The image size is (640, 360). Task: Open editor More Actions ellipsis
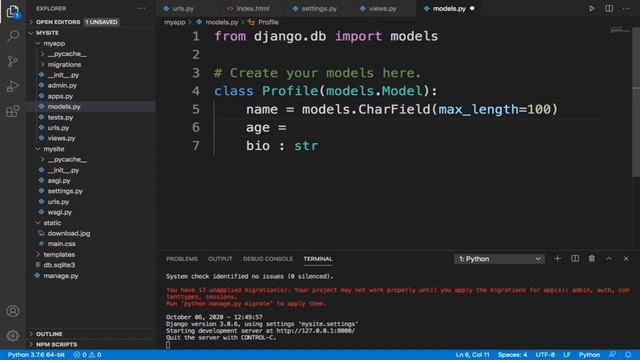click(x=626, y=9)
